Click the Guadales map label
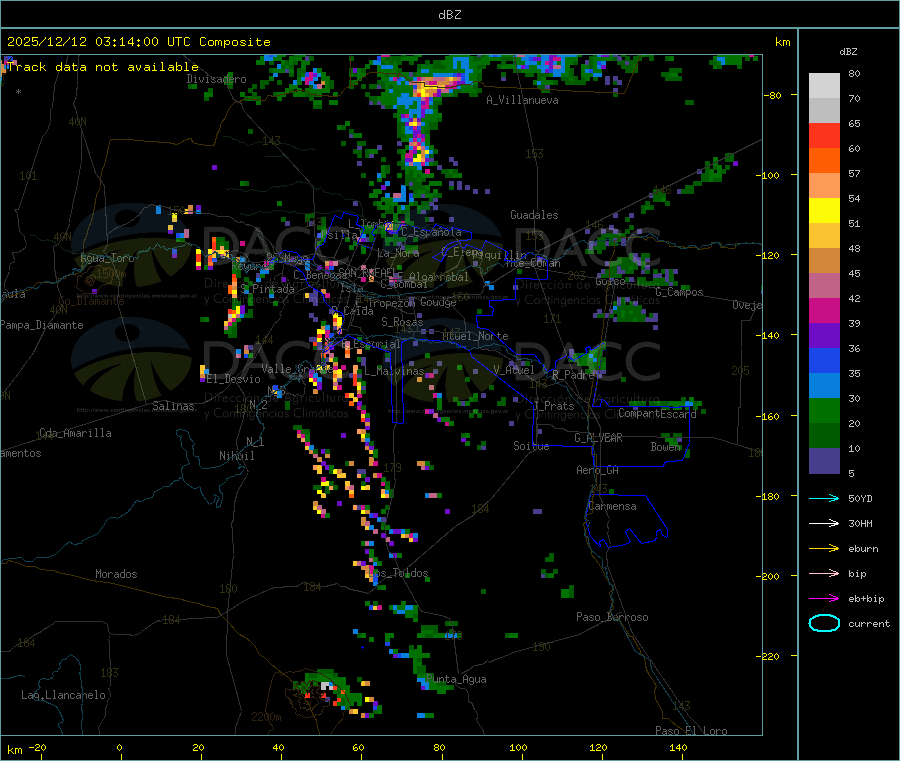The image size is (900, 761). [x=534, y=215]
